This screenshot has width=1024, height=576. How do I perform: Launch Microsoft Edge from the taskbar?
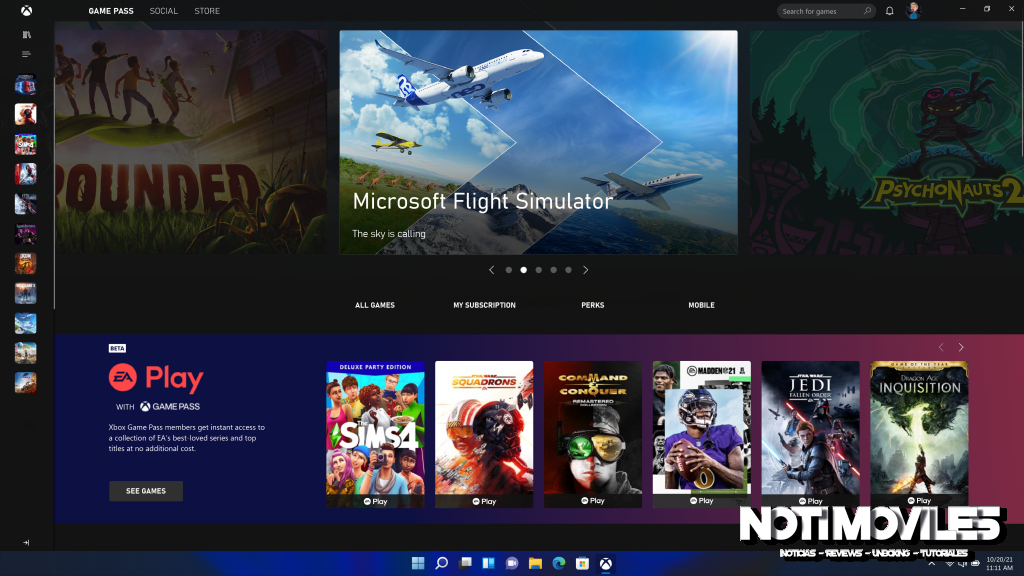559,562
